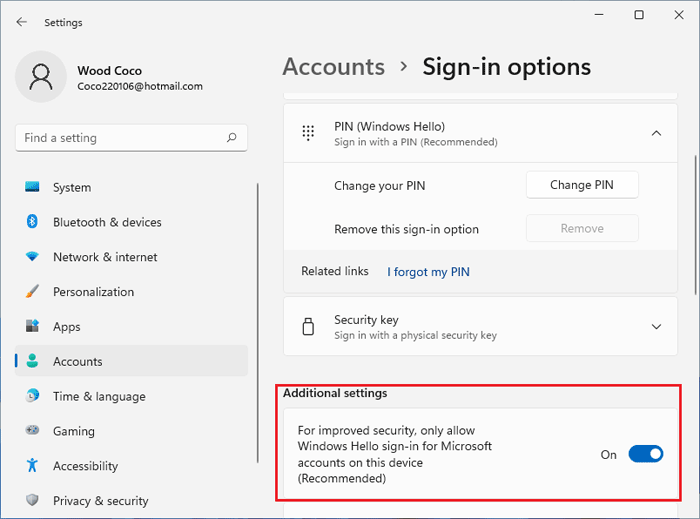This screenshot has width=700, height=519.
Task: Click the Gaming controller icon
Action: point(32,430)
